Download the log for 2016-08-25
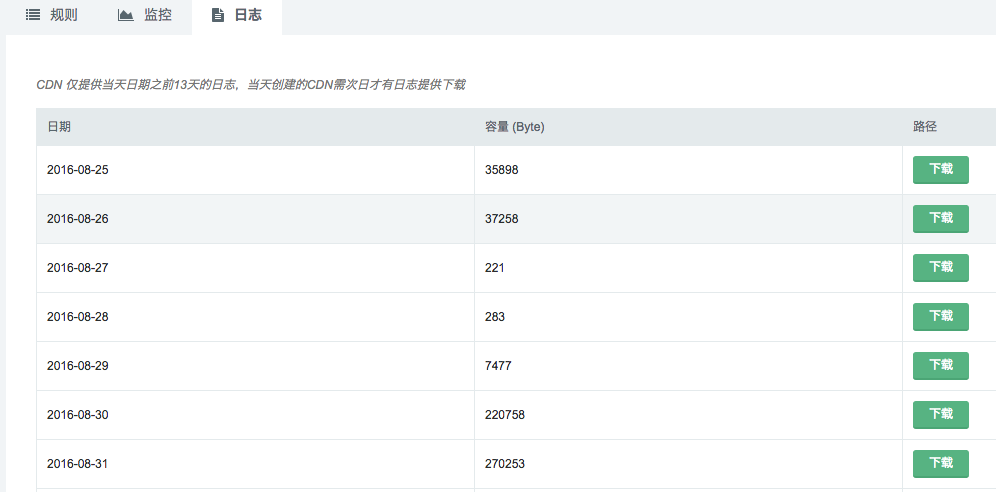The image size is (996, 492). point(940,170)
